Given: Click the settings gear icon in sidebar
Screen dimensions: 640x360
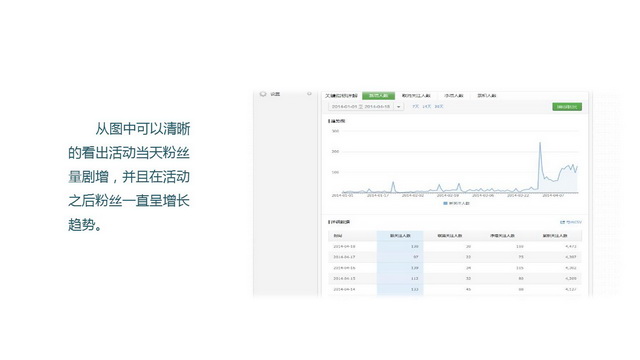Looking at the screenshot, I should pos(263,94).
